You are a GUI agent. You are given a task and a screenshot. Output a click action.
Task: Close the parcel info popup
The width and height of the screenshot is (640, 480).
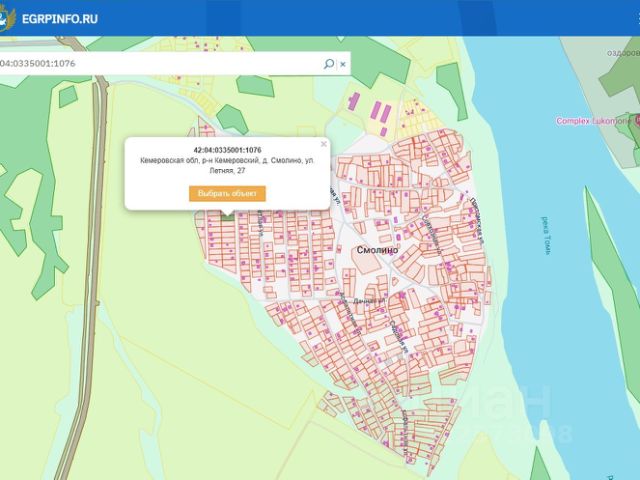(324, 144)
